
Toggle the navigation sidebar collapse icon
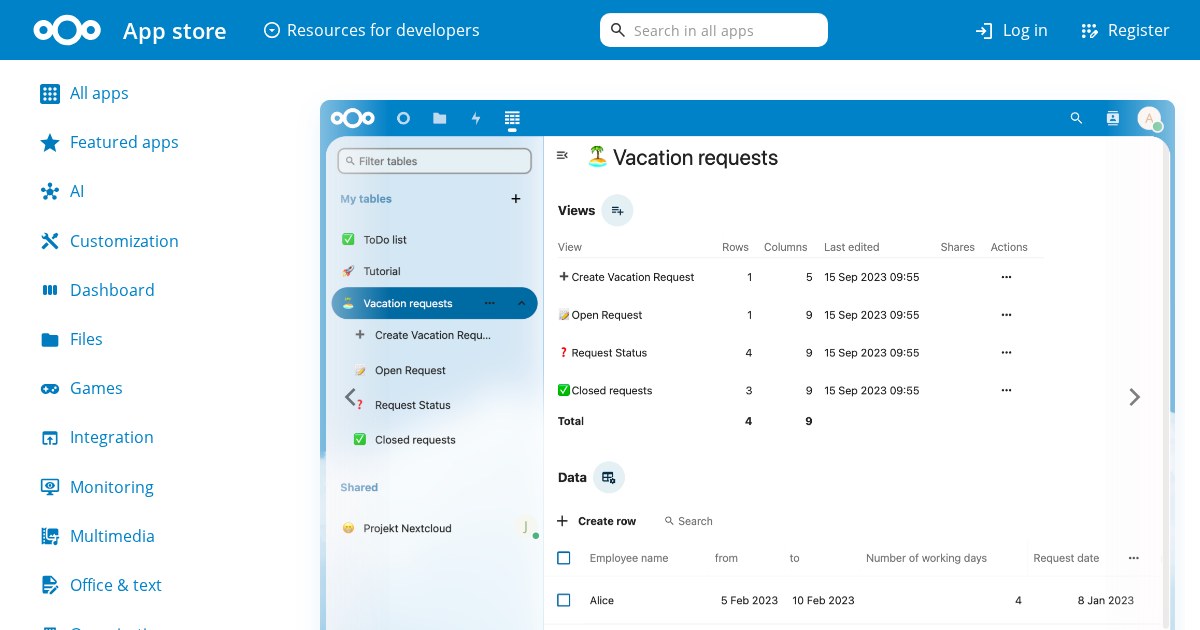562,155
